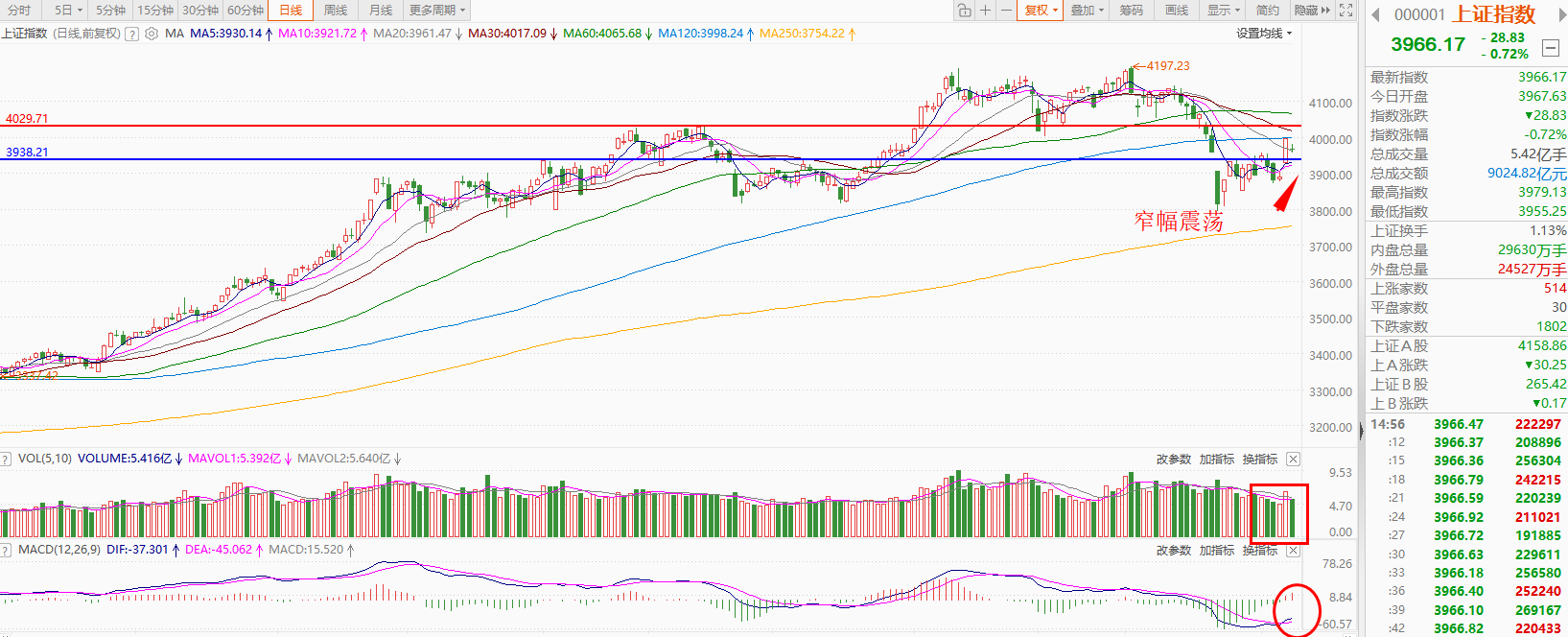Viewport: 1568px width, 637px height.
Task: Collapse quote panel with minus box
Action: [1550, 48]
